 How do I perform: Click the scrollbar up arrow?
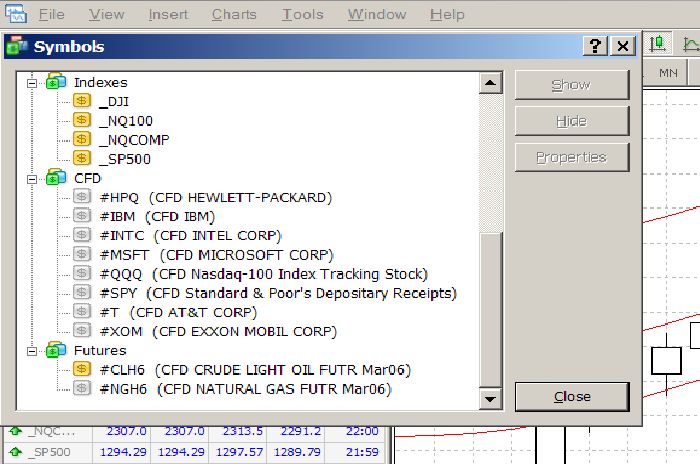491,83
